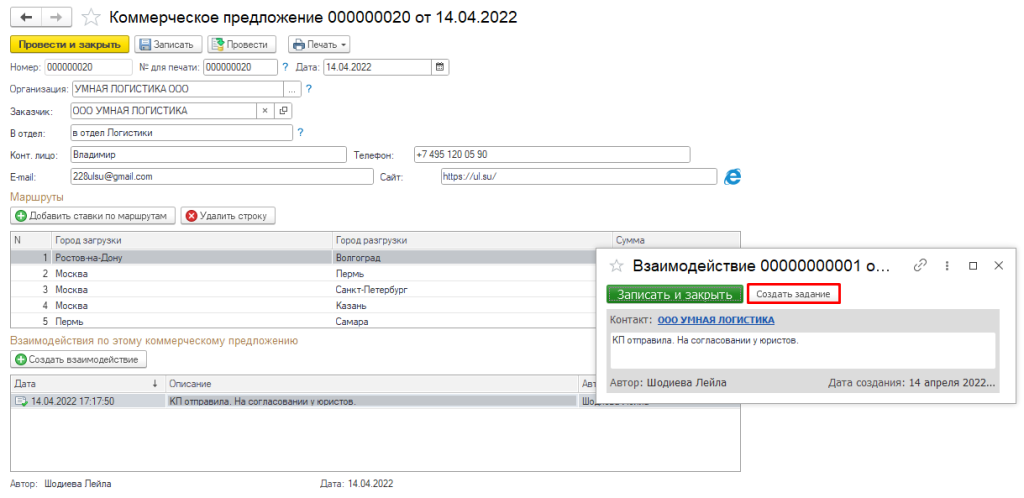Select the Москва – Казань route row

click(304, 305)
